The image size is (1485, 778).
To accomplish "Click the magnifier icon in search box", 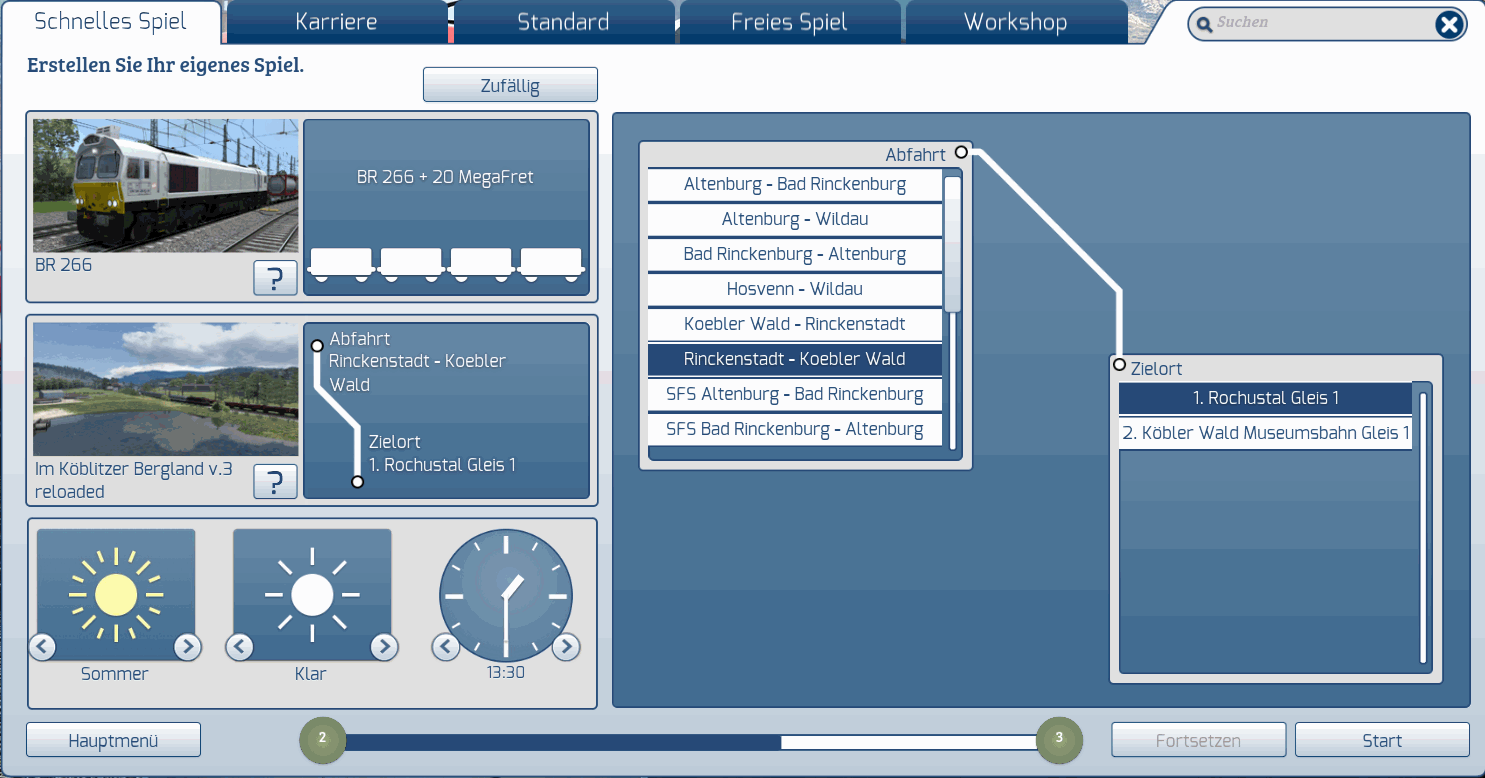I will pos(1205,23).
